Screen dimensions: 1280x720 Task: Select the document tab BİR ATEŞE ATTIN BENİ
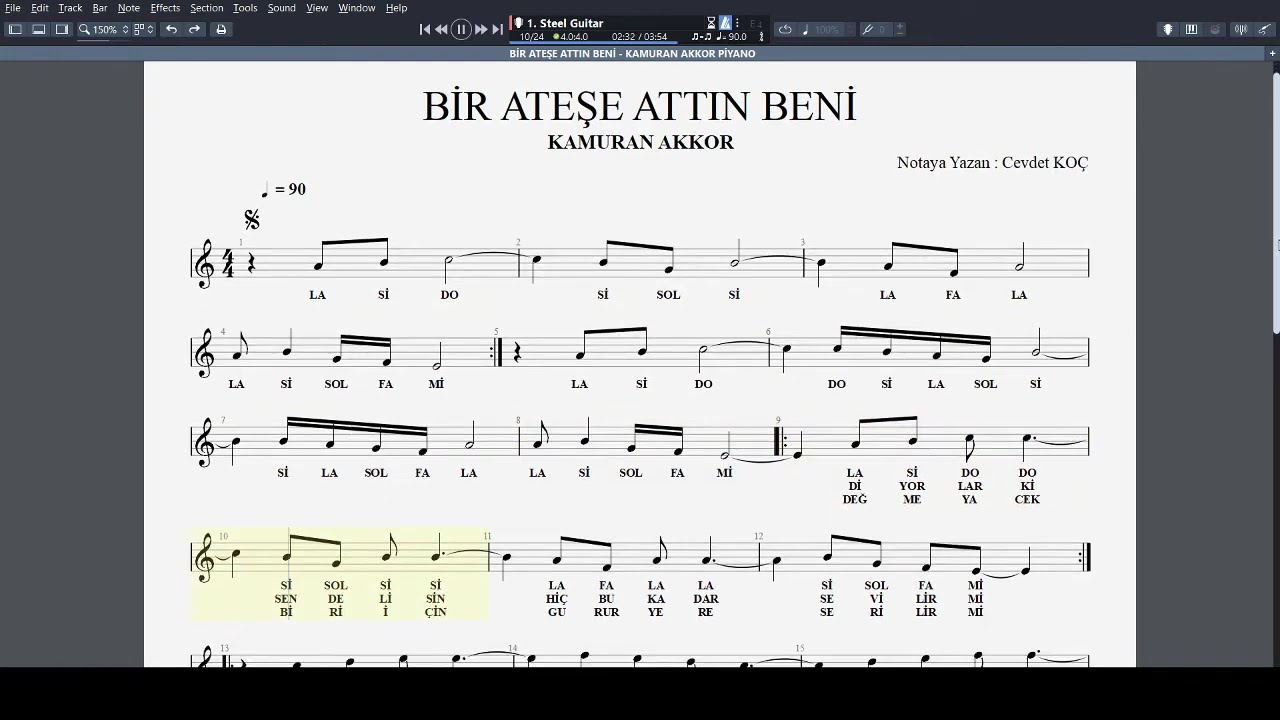click(x=632, y=54)
